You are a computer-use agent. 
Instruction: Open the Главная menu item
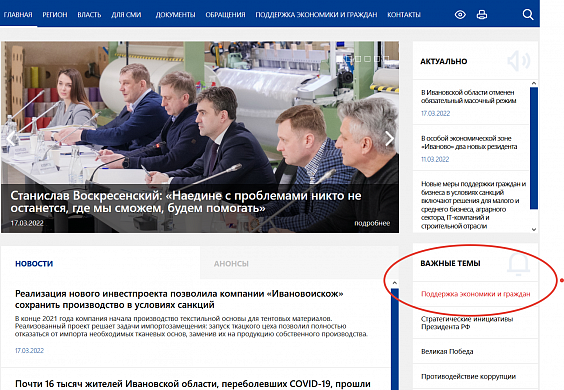18,15
